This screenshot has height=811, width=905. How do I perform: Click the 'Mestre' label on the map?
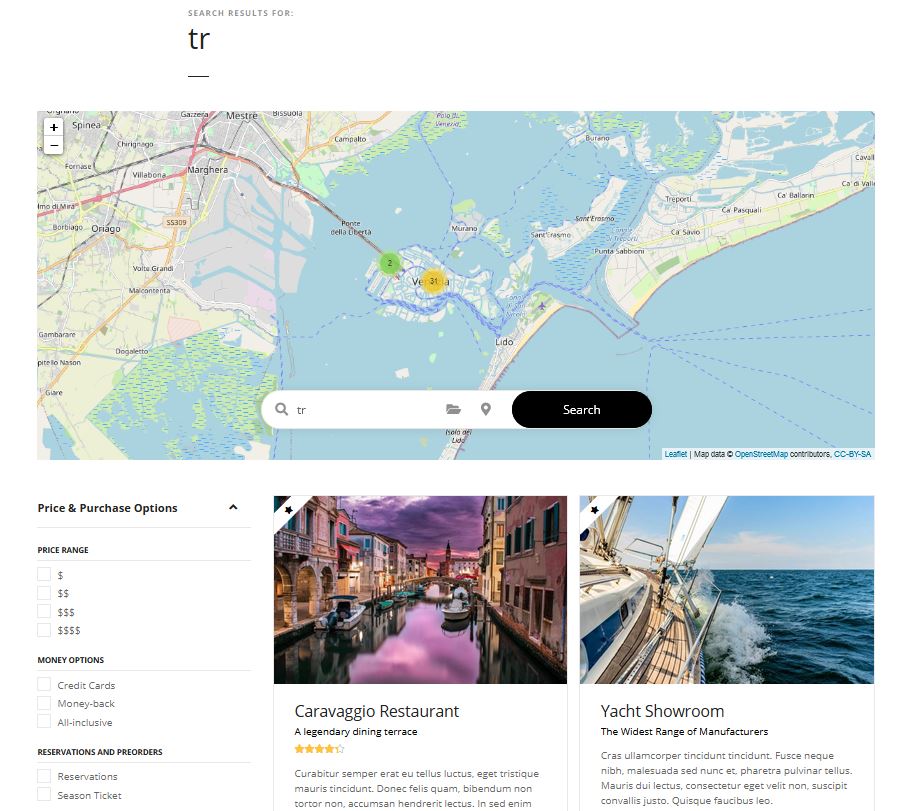tap(242, 115)
